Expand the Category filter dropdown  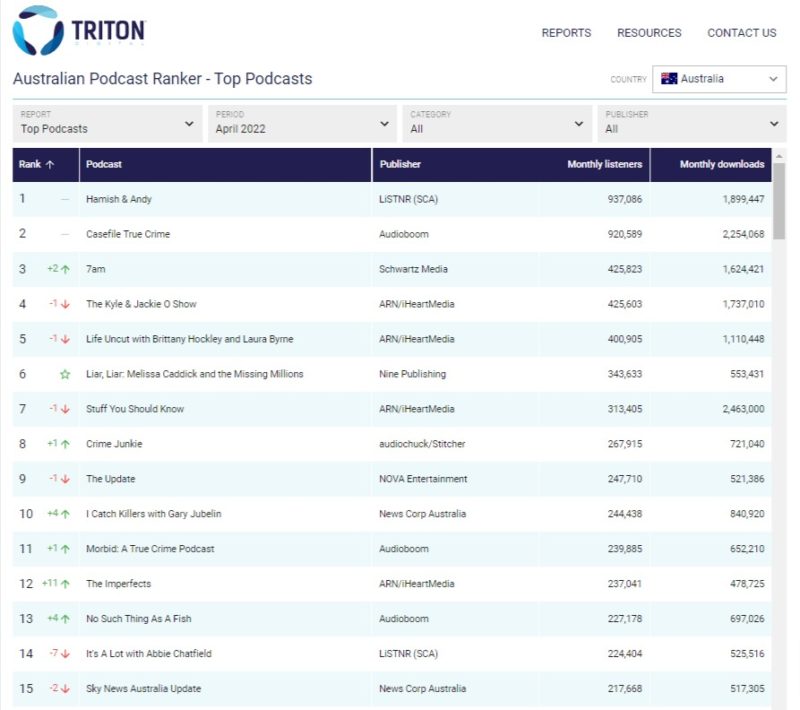click(x=497, y=123)
